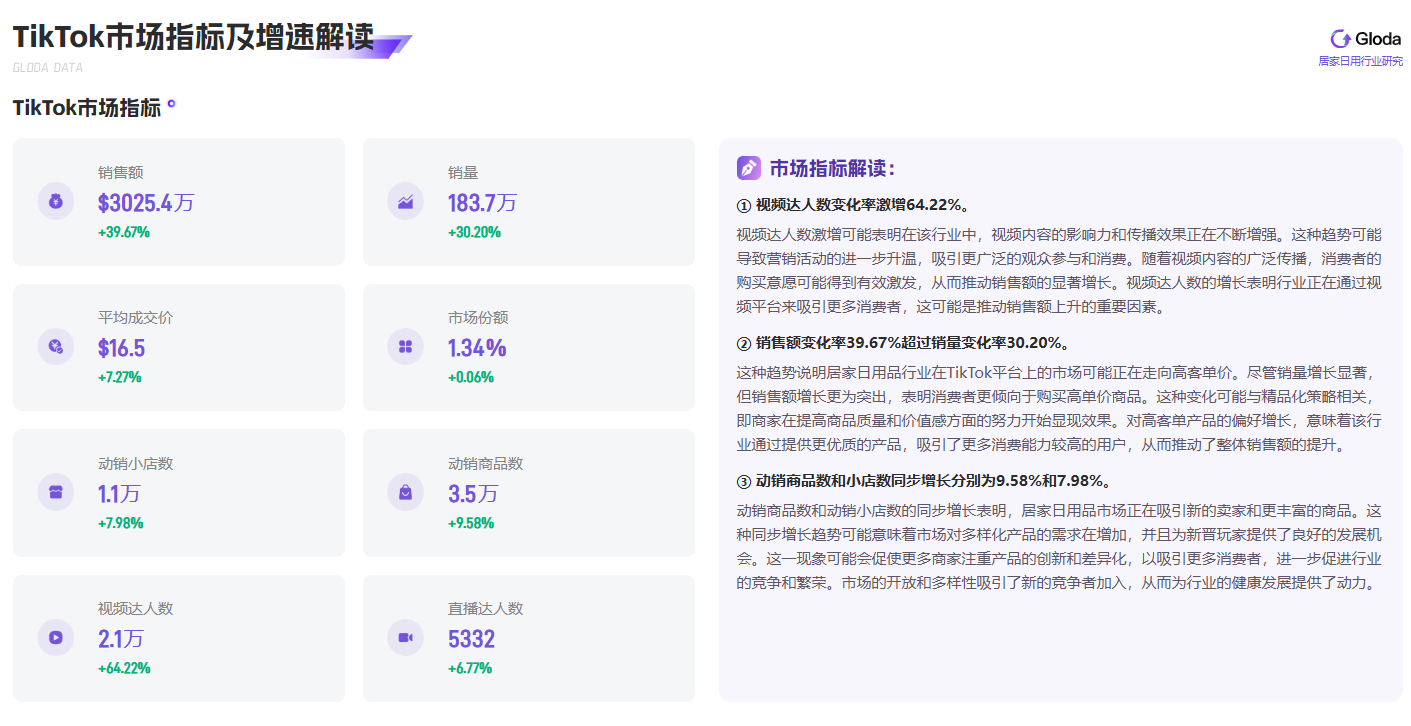Click the +0.06% growth figure
Image resolution: width=1411 pixels, height=726 pixels.
(471, 378)
